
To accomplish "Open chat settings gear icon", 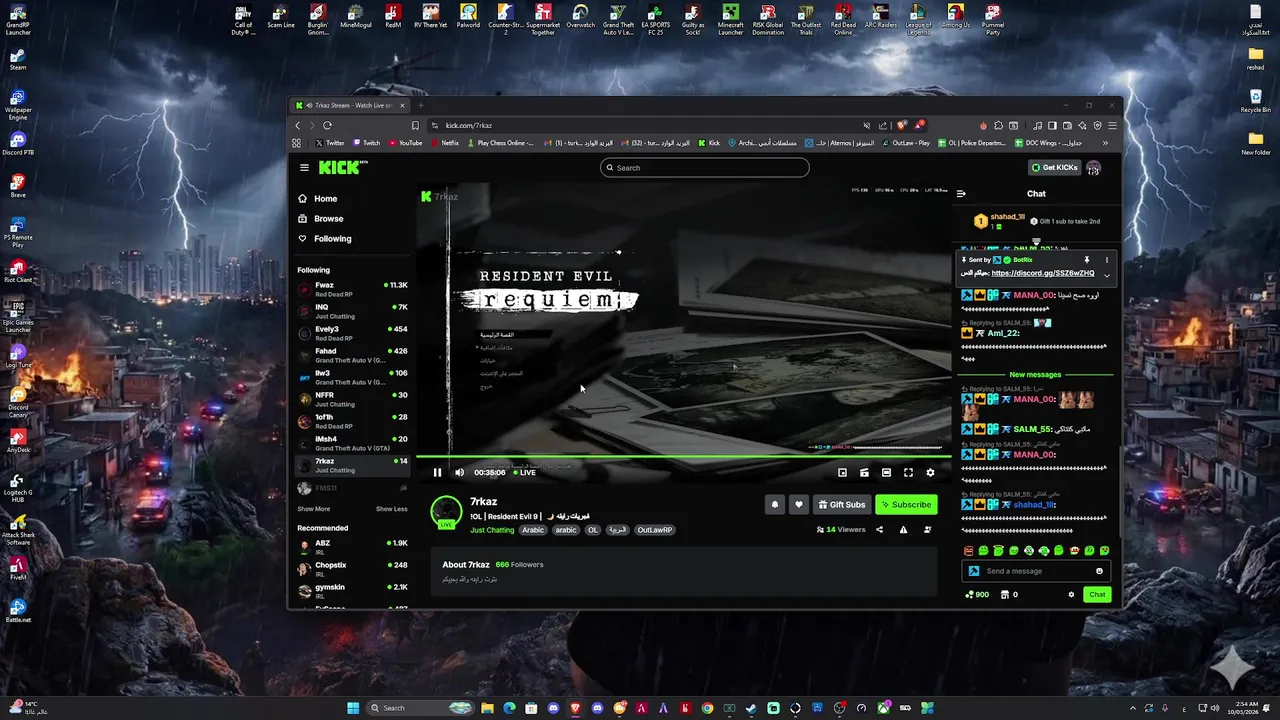I will (x=1071, y=595).
